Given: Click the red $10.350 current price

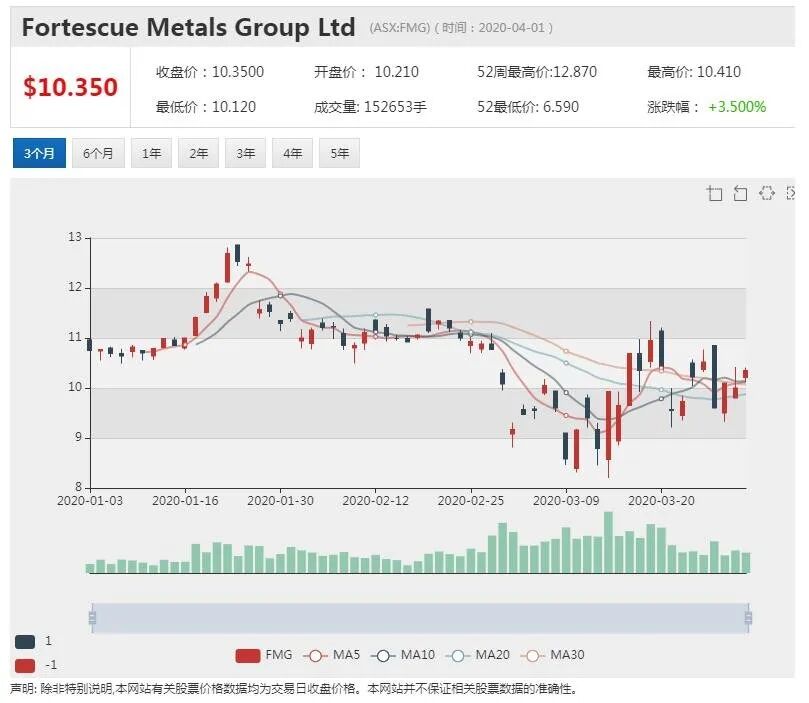Looking at the screenshot, I should pyautogui.click(x=71, y=87).
